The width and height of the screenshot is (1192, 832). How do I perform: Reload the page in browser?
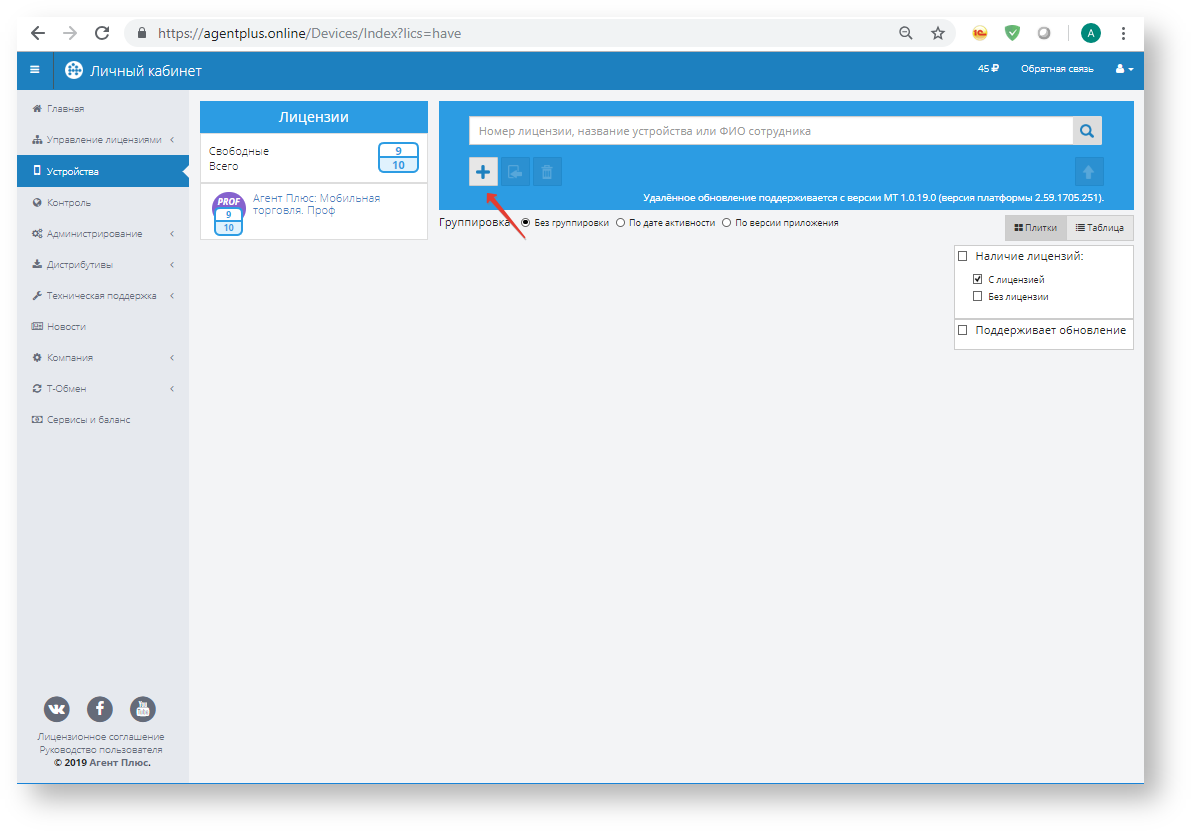102,33
